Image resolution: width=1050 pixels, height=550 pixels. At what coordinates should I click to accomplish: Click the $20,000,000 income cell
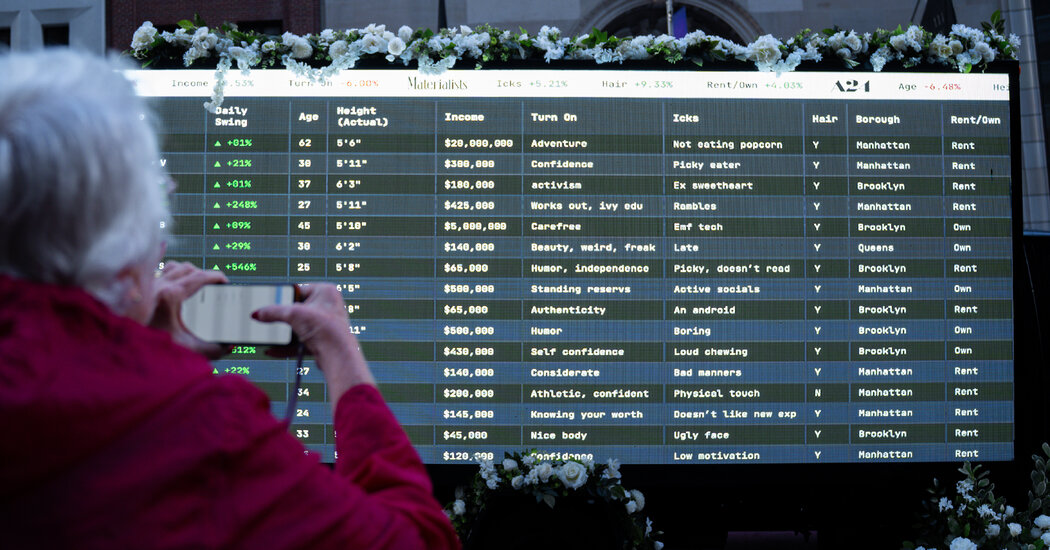(x=478, y=144)
